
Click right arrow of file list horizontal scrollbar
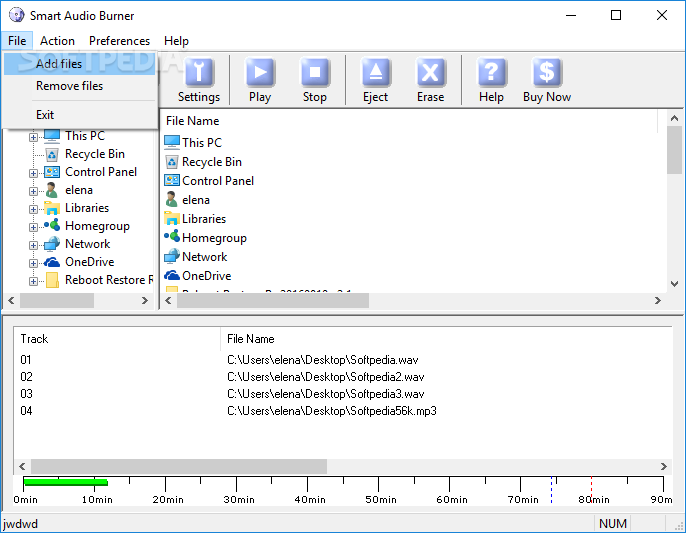658,301
